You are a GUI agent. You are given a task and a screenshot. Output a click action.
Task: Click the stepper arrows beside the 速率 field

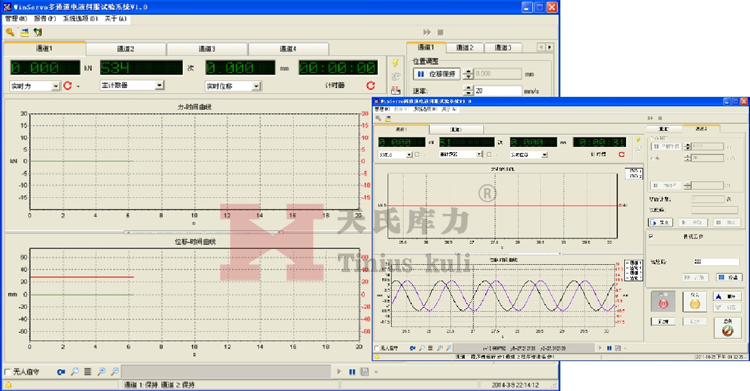[468, 90]
